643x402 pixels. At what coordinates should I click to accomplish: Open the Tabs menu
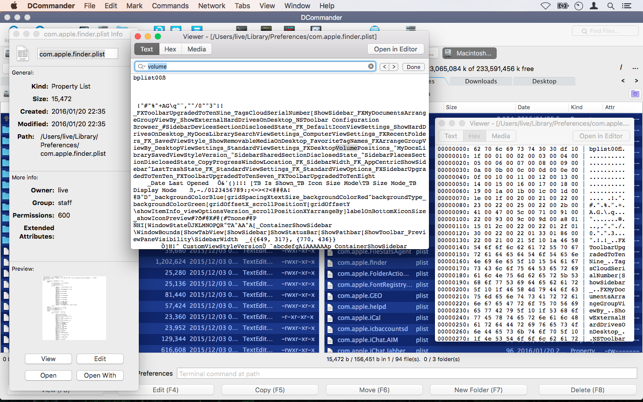coord(242,6)
